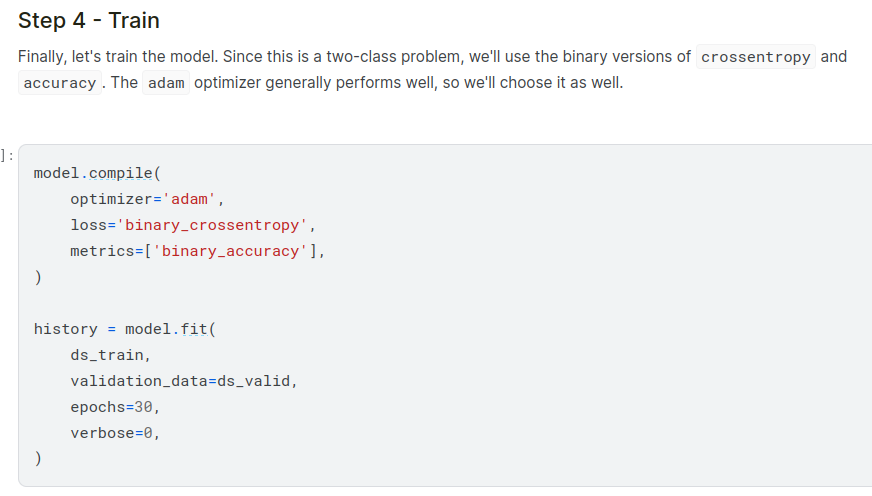
Task: Click the ds_train argument line
Action: 111,355
